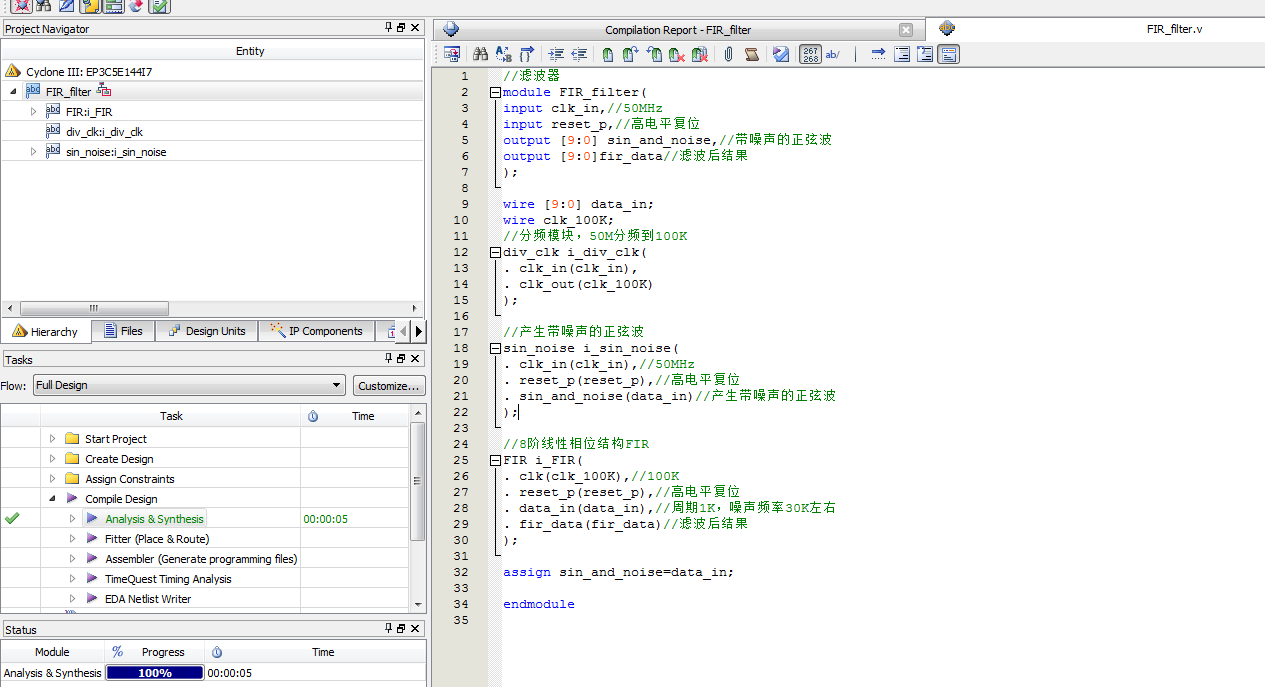Click the Find and Replace icon
The width and height of the screenshot is (1265, 687).
click(504, 54)
